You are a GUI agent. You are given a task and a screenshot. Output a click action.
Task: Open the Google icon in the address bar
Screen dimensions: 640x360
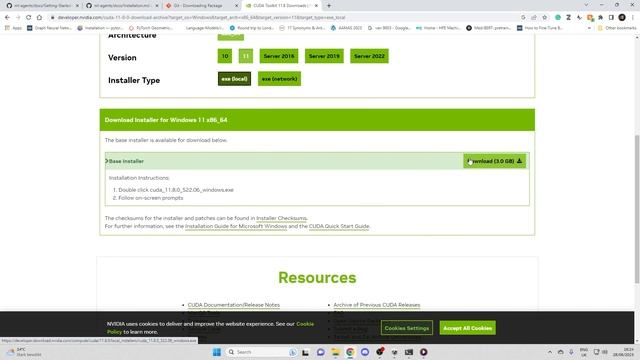click(x=523, y=18)
